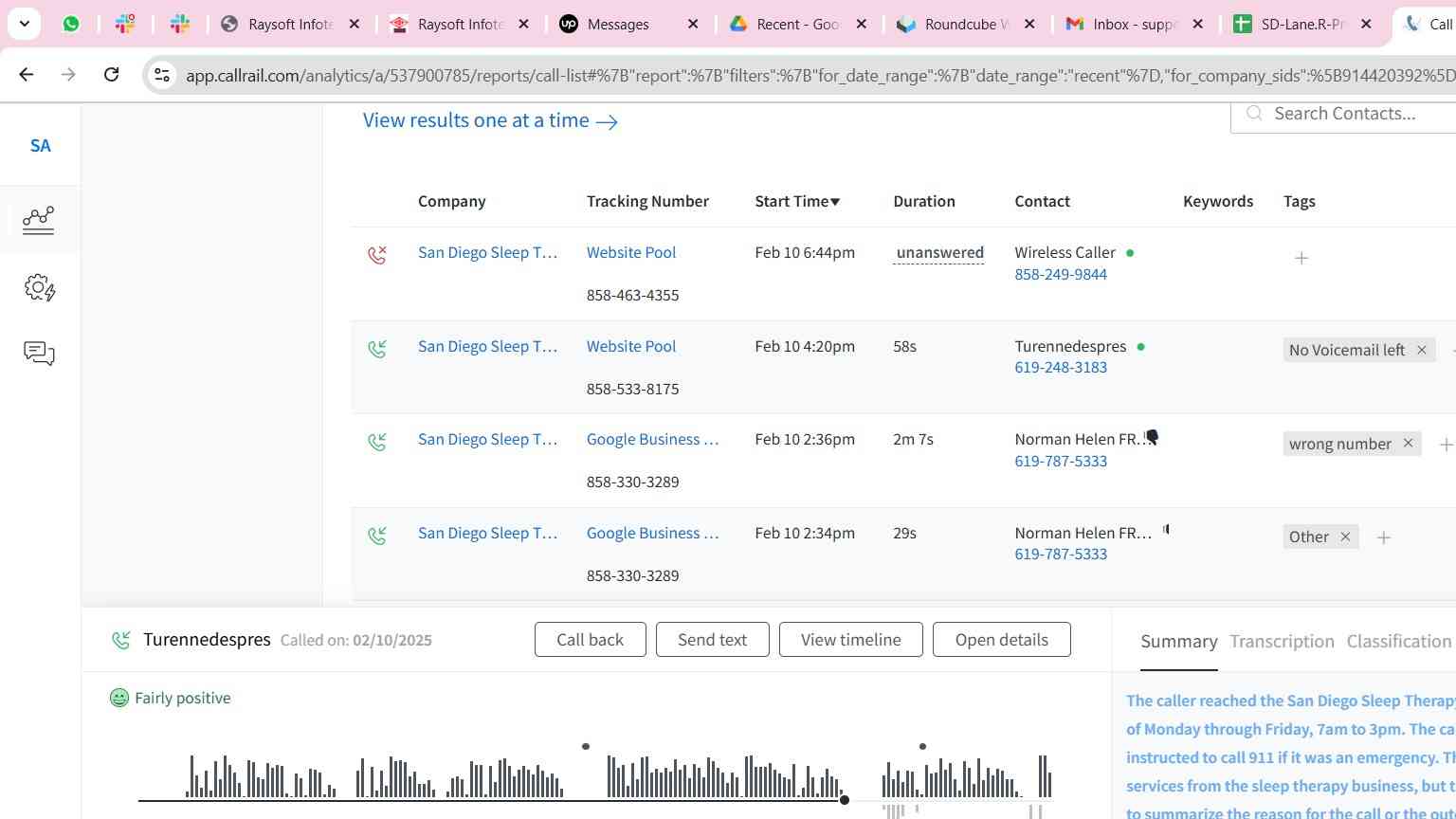
Task: Close the Recent Google Drive tab
Action: click(x=862, y=24)
